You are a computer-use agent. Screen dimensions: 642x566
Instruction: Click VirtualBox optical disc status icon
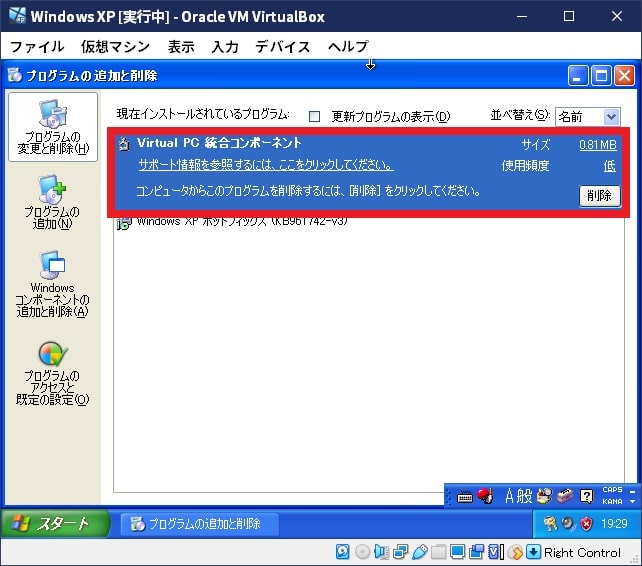(x=362, y=552)
